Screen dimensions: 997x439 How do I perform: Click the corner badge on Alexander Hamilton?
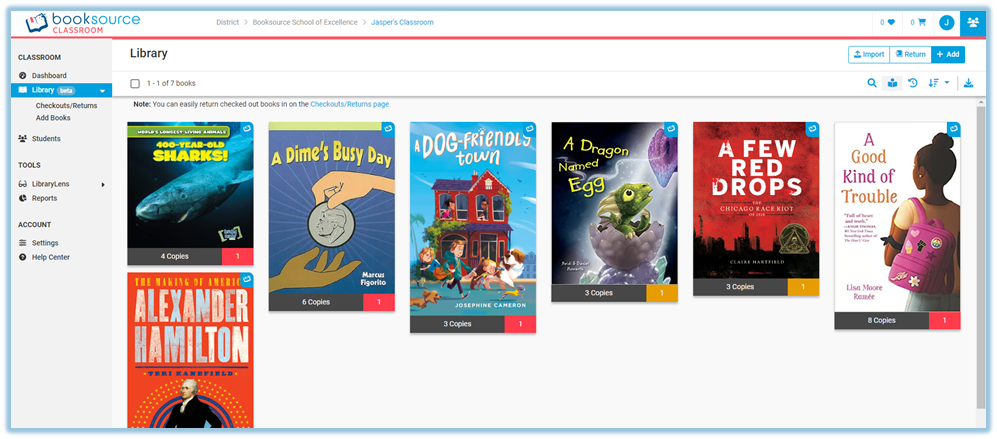pyautogui.click(x=247, y=279)
